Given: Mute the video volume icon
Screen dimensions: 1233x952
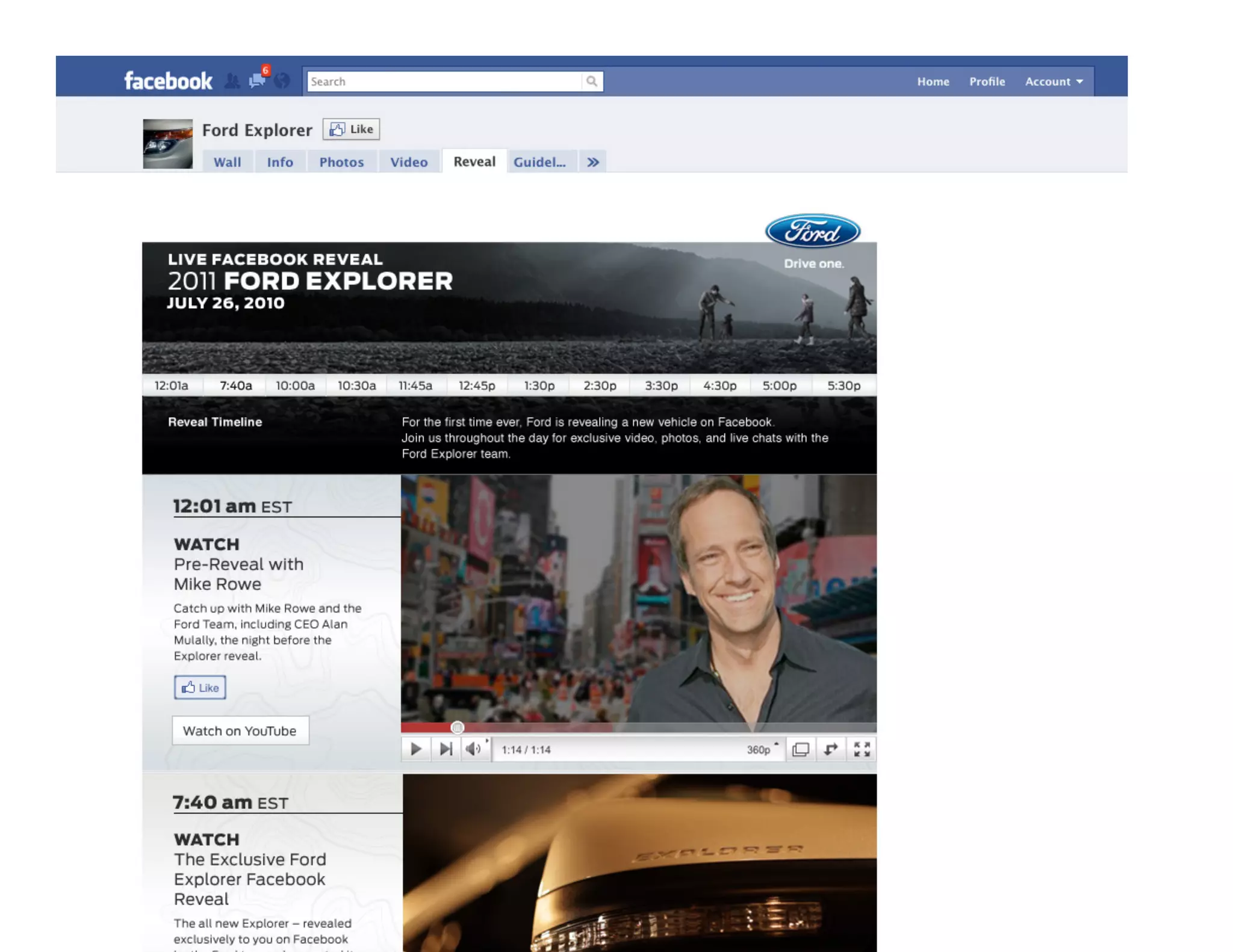Looking at the screenshot, I should (x=473, y=749).
